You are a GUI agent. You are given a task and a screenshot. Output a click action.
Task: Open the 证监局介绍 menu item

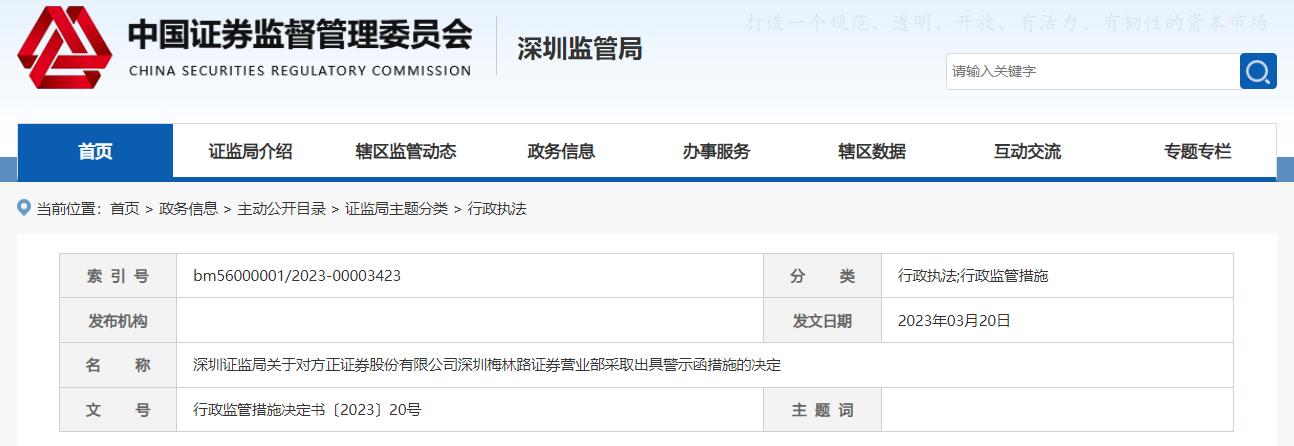250,152
